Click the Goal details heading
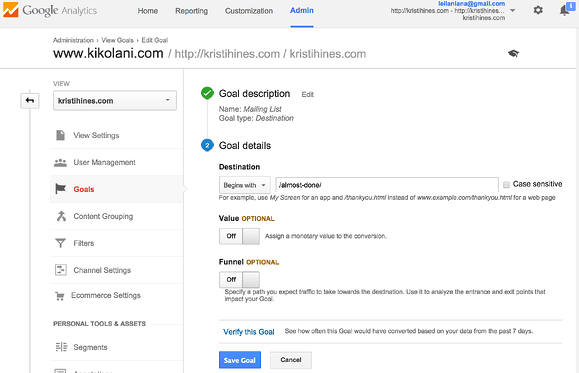This screenshot has height=373, width=579. (245, 146)
